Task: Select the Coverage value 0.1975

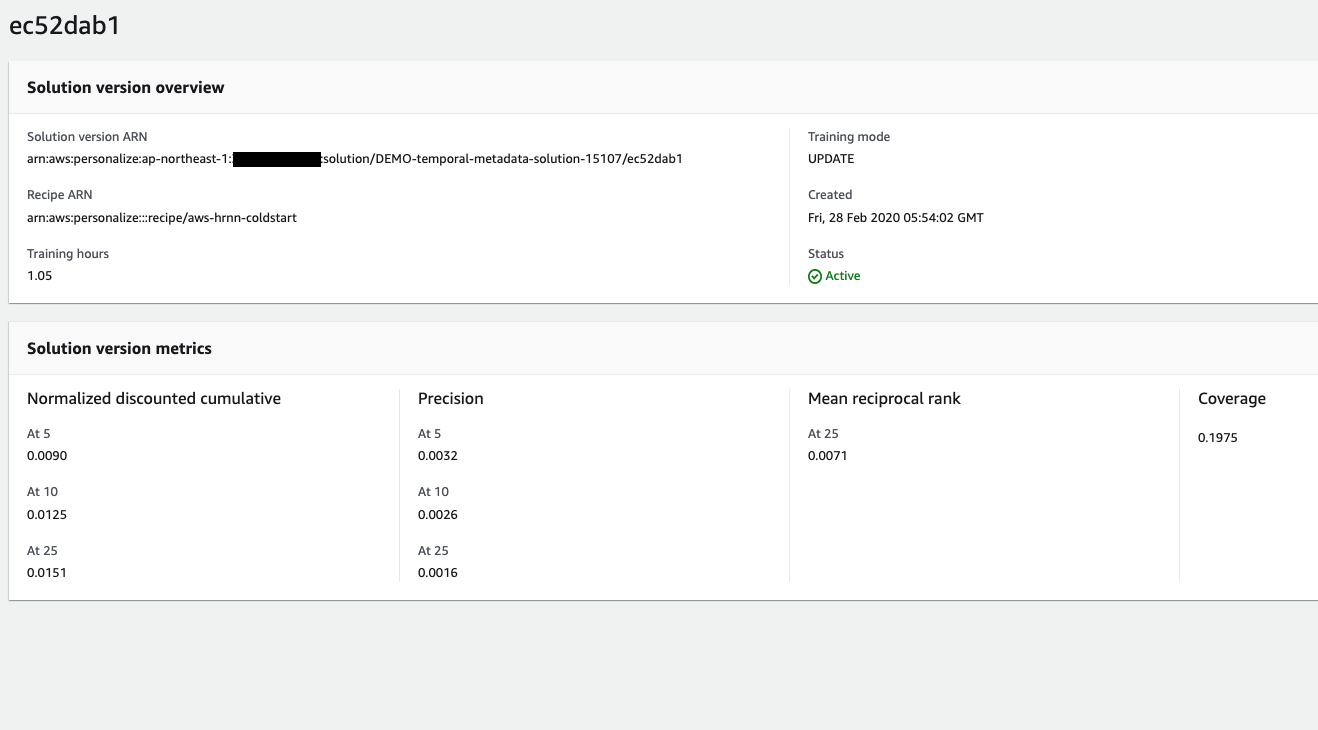Action: (1216, 437)
